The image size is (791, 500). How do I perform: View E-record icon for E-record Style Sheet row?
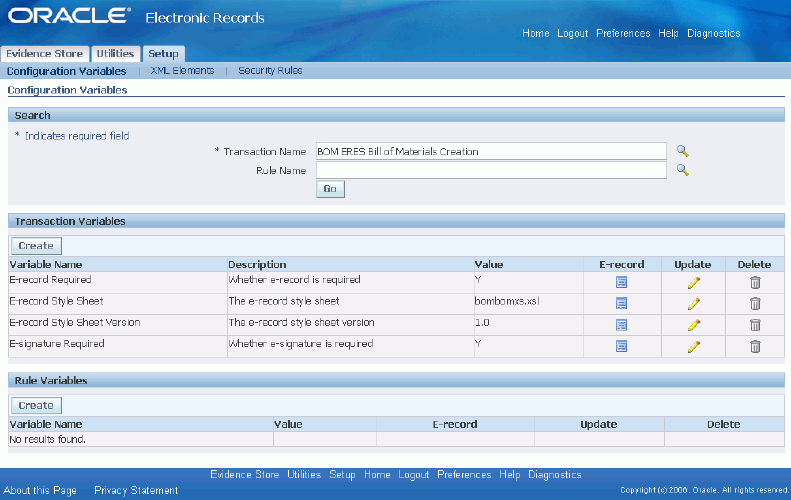[622, 303]
